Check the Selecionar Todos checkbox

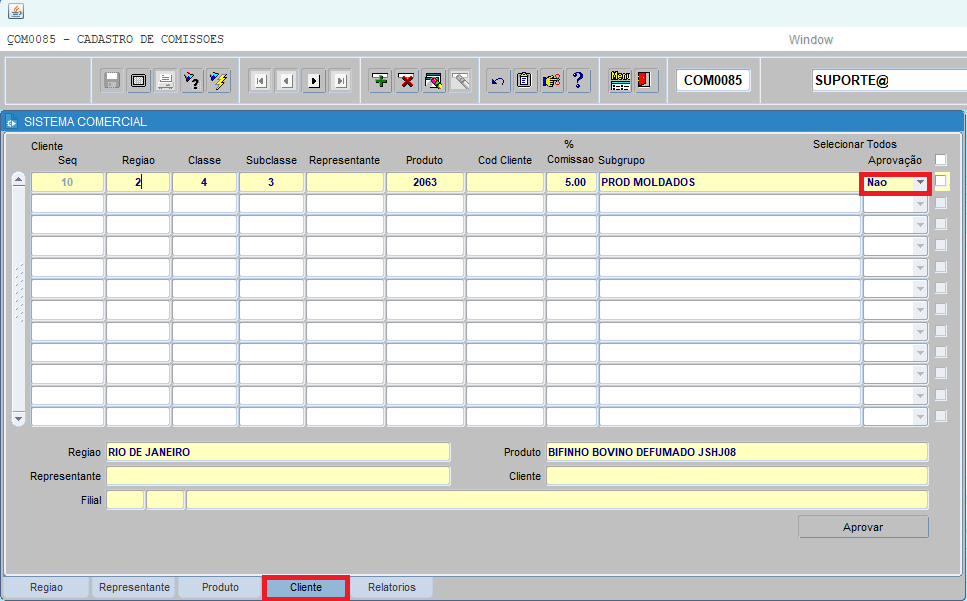(x=940, y=160)
